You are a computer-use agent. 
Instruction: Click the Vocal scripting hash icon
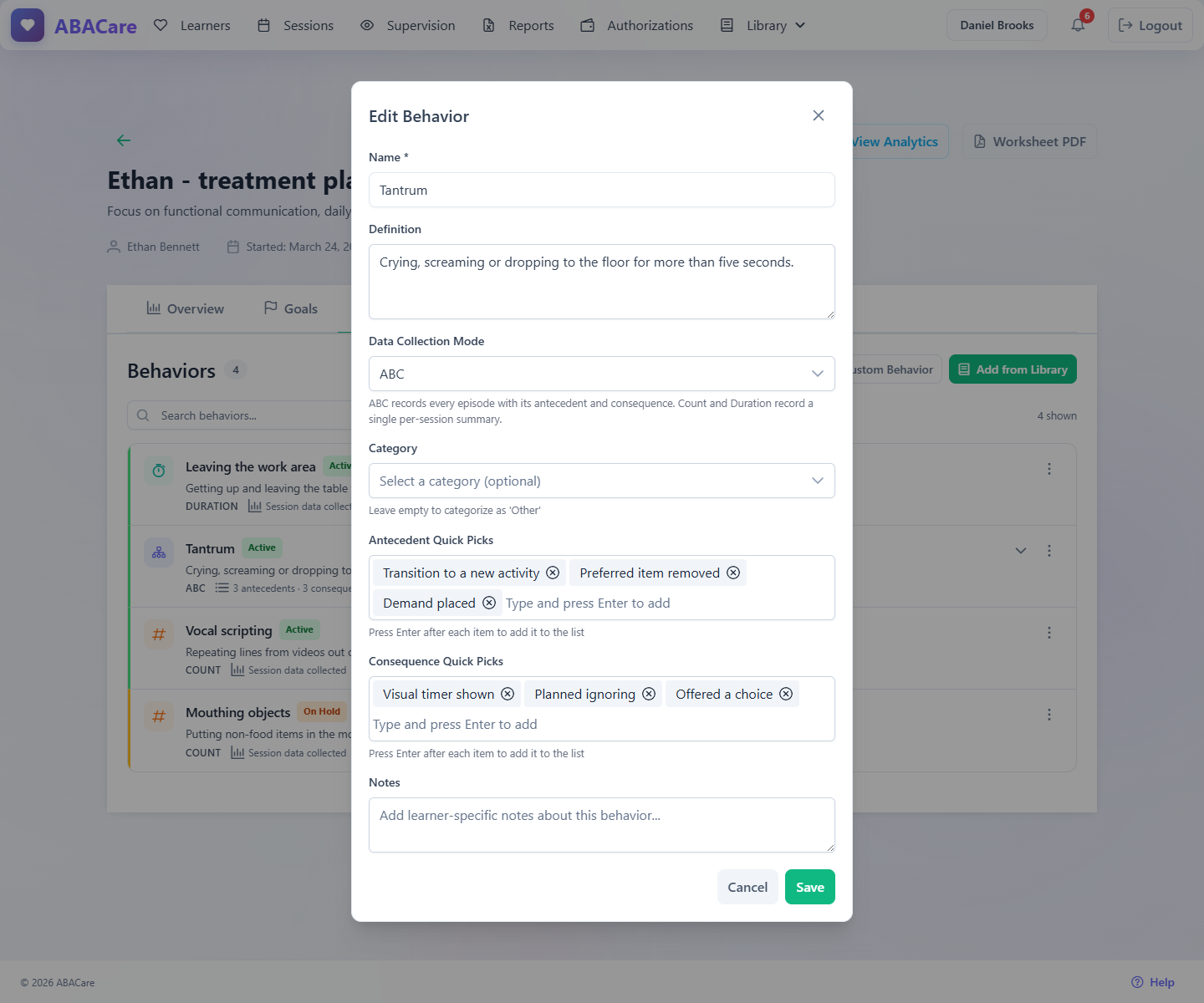[159, 634]
